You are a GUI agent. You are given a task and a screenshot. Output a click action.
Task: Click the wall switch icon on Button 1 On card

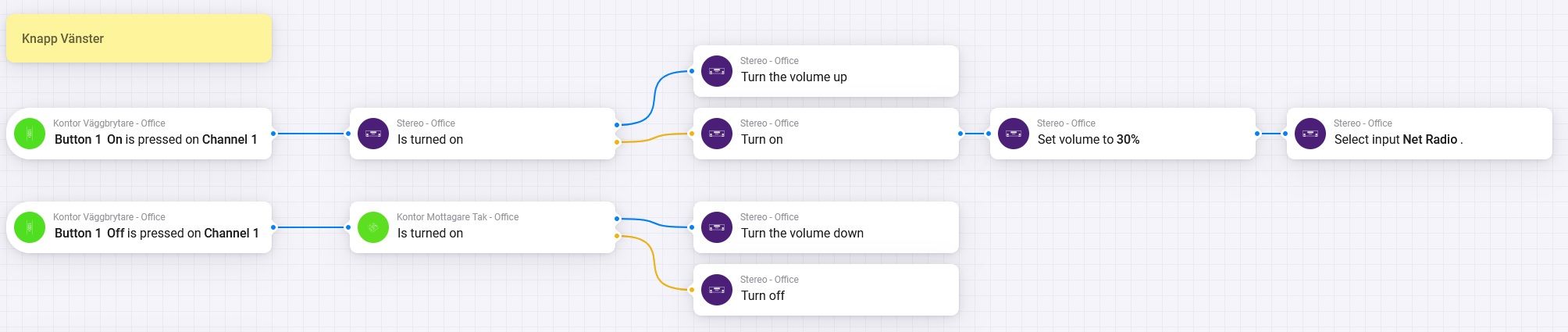pos(30,134)
